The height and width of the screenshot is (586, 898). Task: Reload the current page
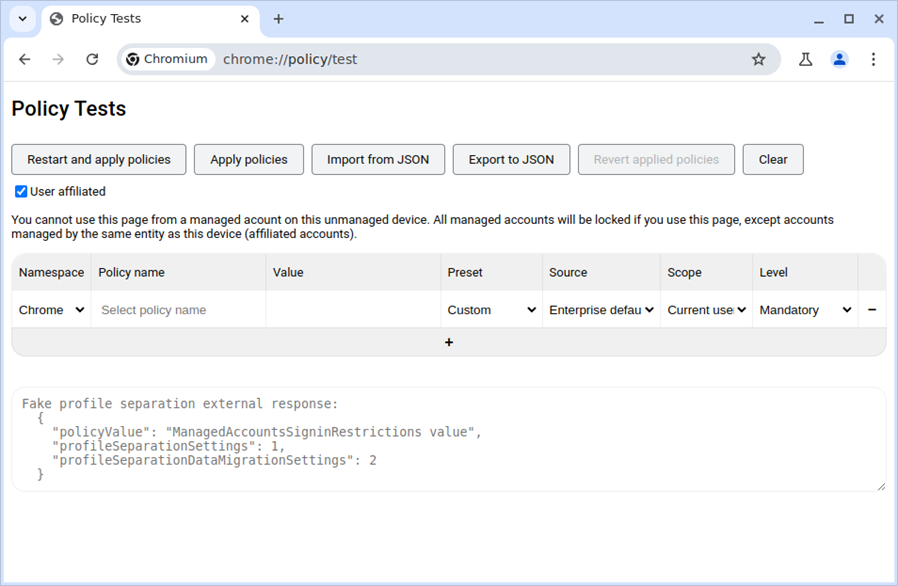(92, 59)
